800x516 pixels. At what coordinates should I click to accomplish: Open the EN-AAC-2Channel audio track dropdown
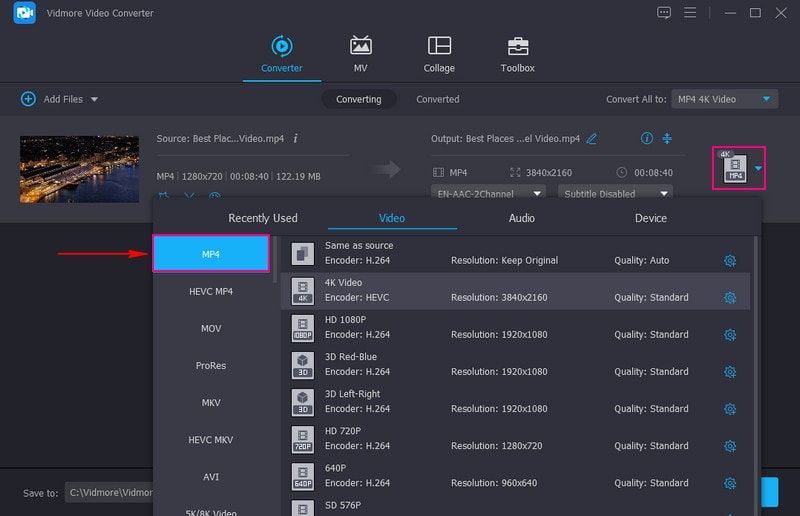[488, 193]
